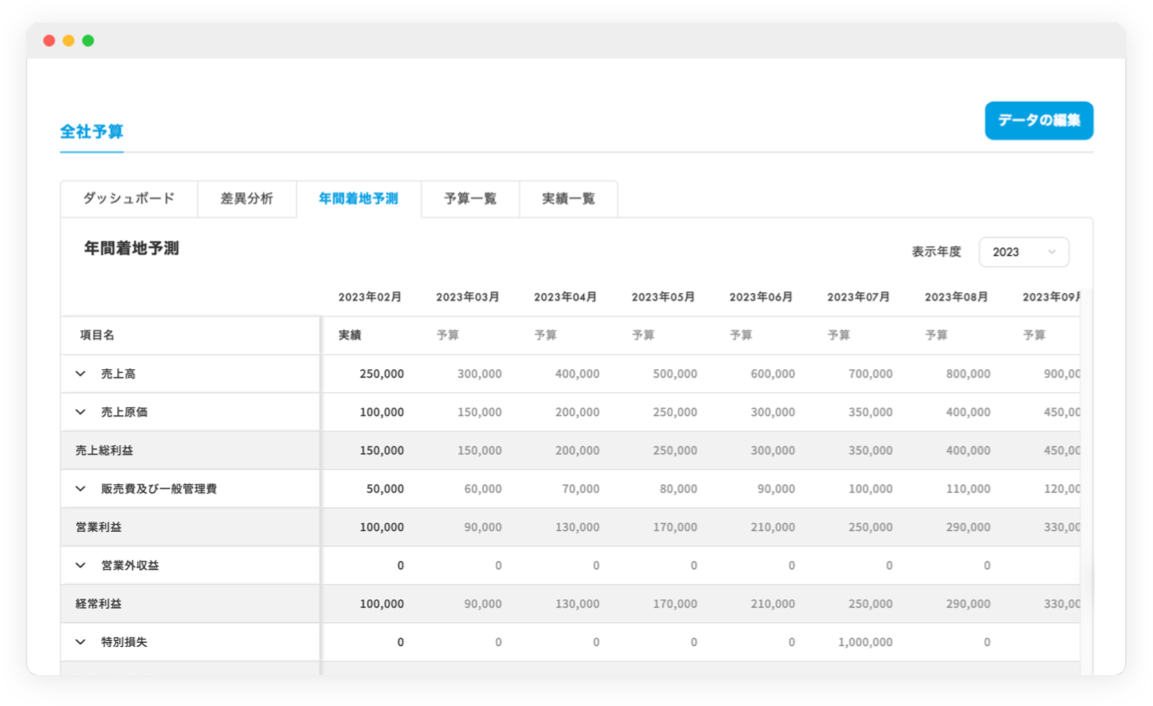
Task: Open the 全社予算 heading tab
Action: [91, 132]
